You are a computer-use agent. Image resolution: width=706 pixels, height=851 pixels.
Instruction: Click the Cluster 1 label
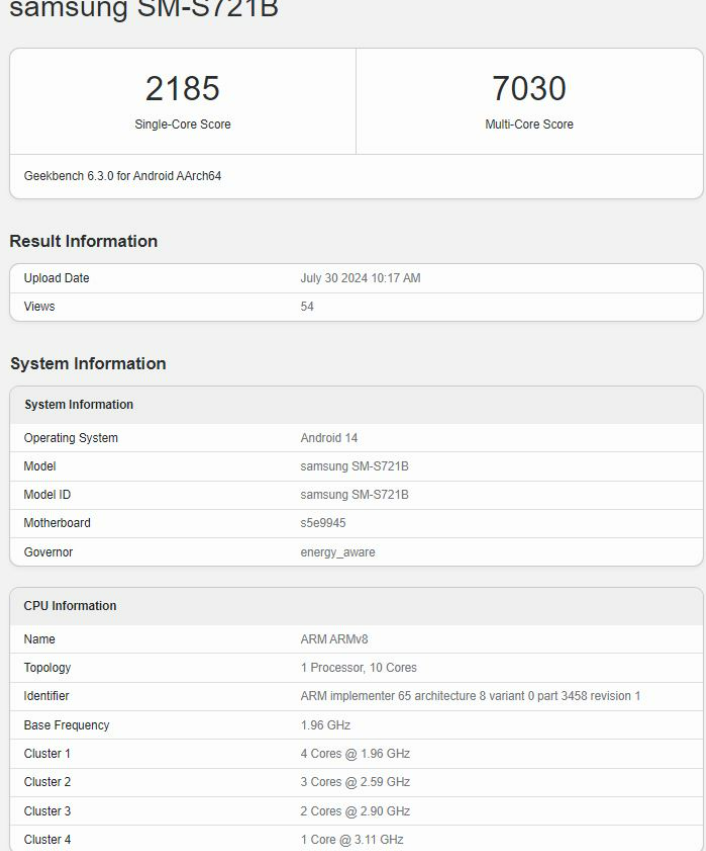(x=47, y=753)
